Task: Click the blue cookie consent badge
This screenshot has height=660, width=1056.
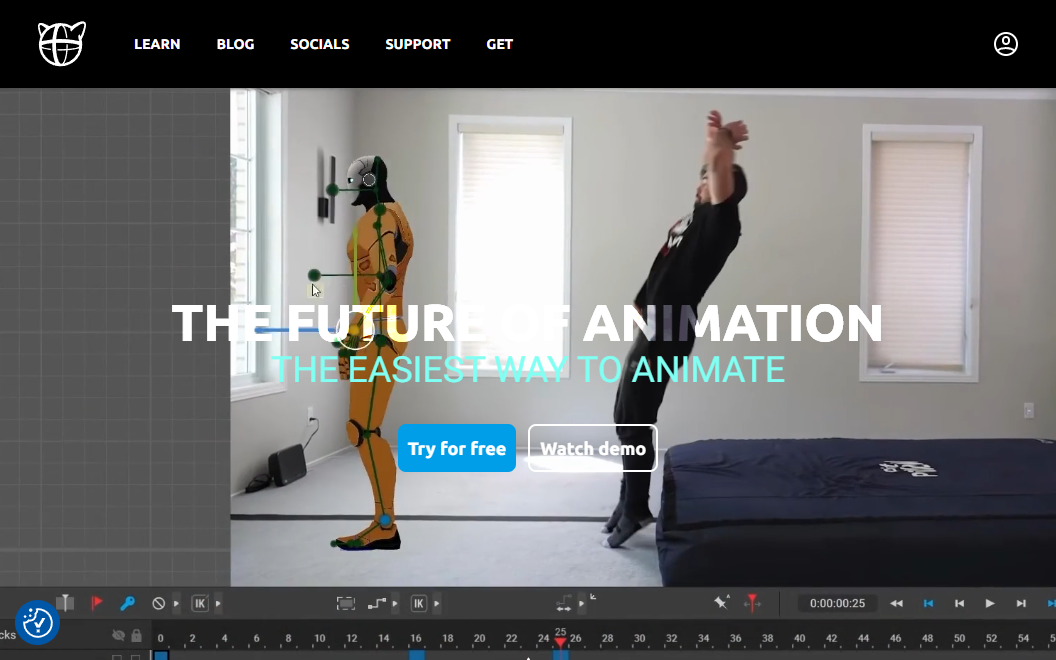Action: 38,623
